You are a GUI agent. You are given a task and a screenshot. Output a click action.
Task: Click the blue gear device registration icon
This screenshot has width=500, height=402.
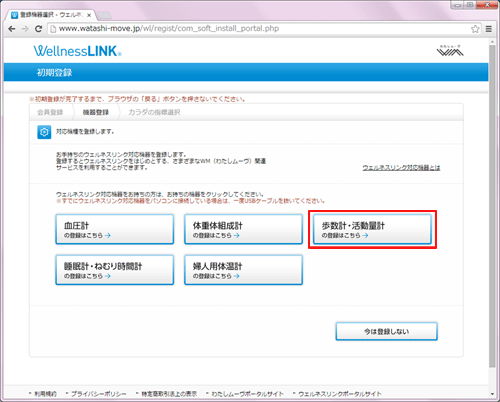(44, 132)
